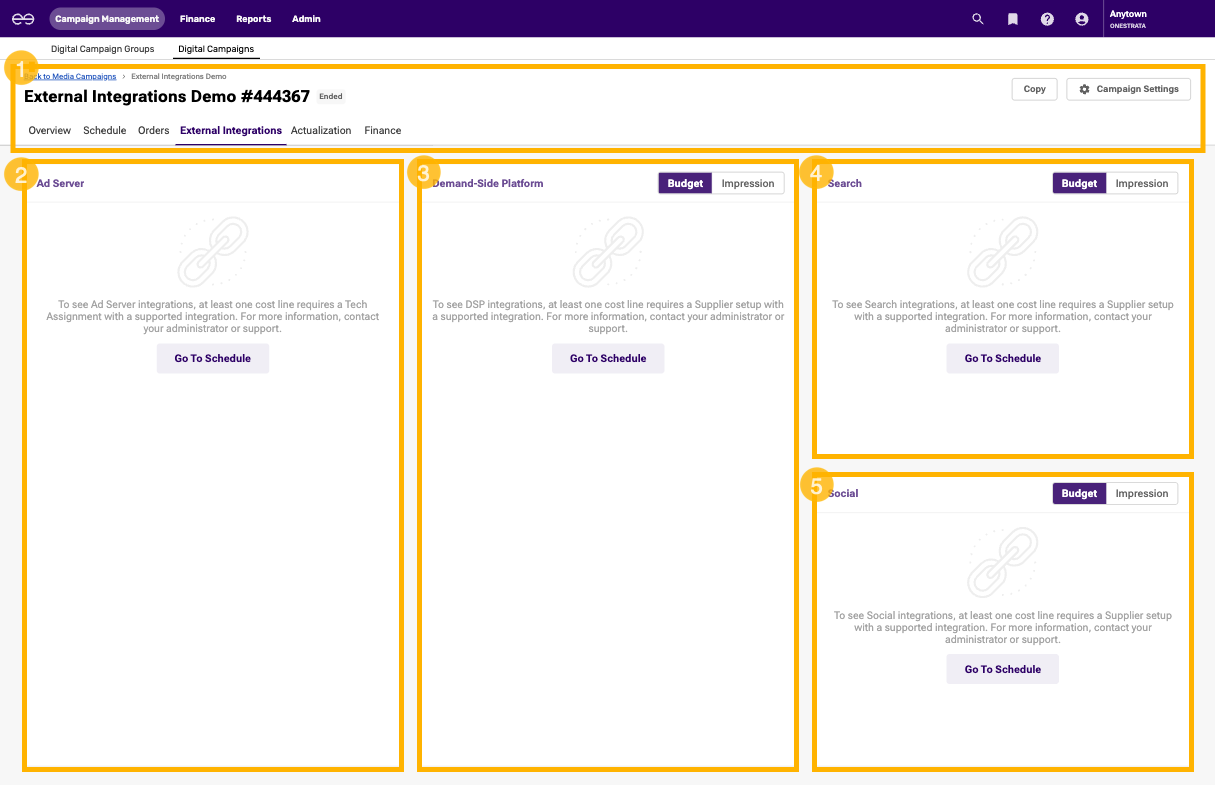Open the Admin top menu
This screenshot has height=785, width=1215.
(x=306, y=19)
